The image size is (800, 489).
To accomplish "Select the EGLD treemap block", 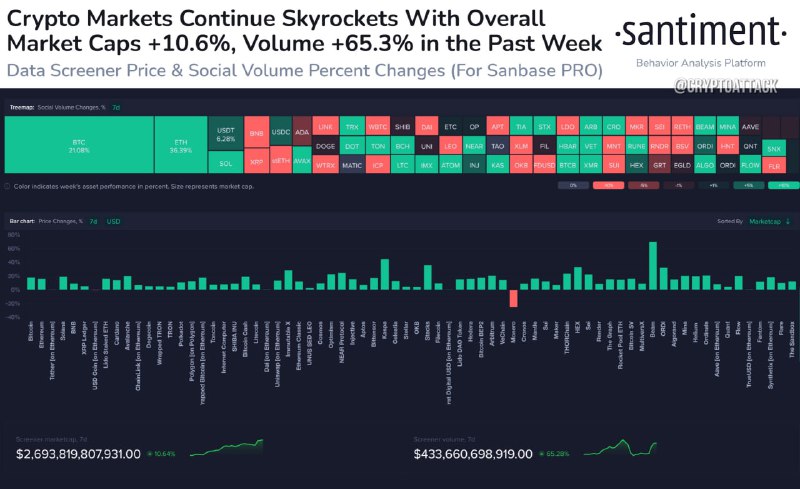I will [x=682, y=164].
